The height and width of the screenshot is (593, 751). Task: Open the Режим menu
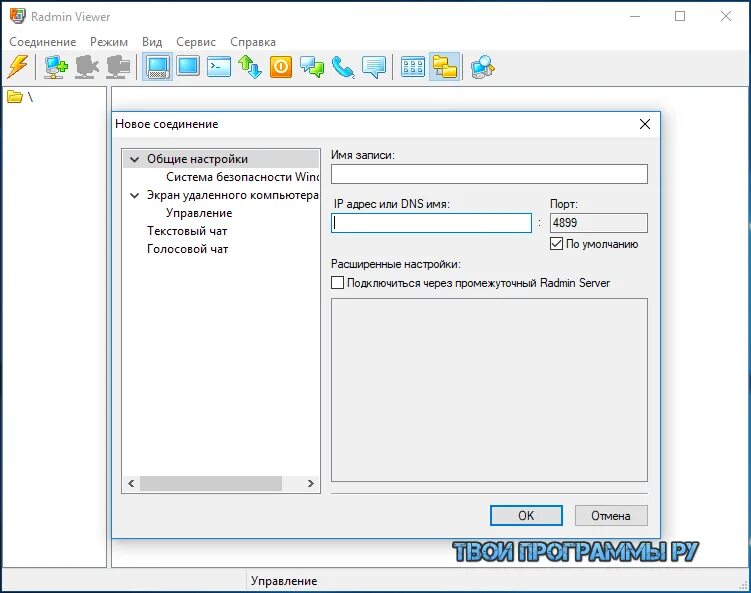pos(109,42)
